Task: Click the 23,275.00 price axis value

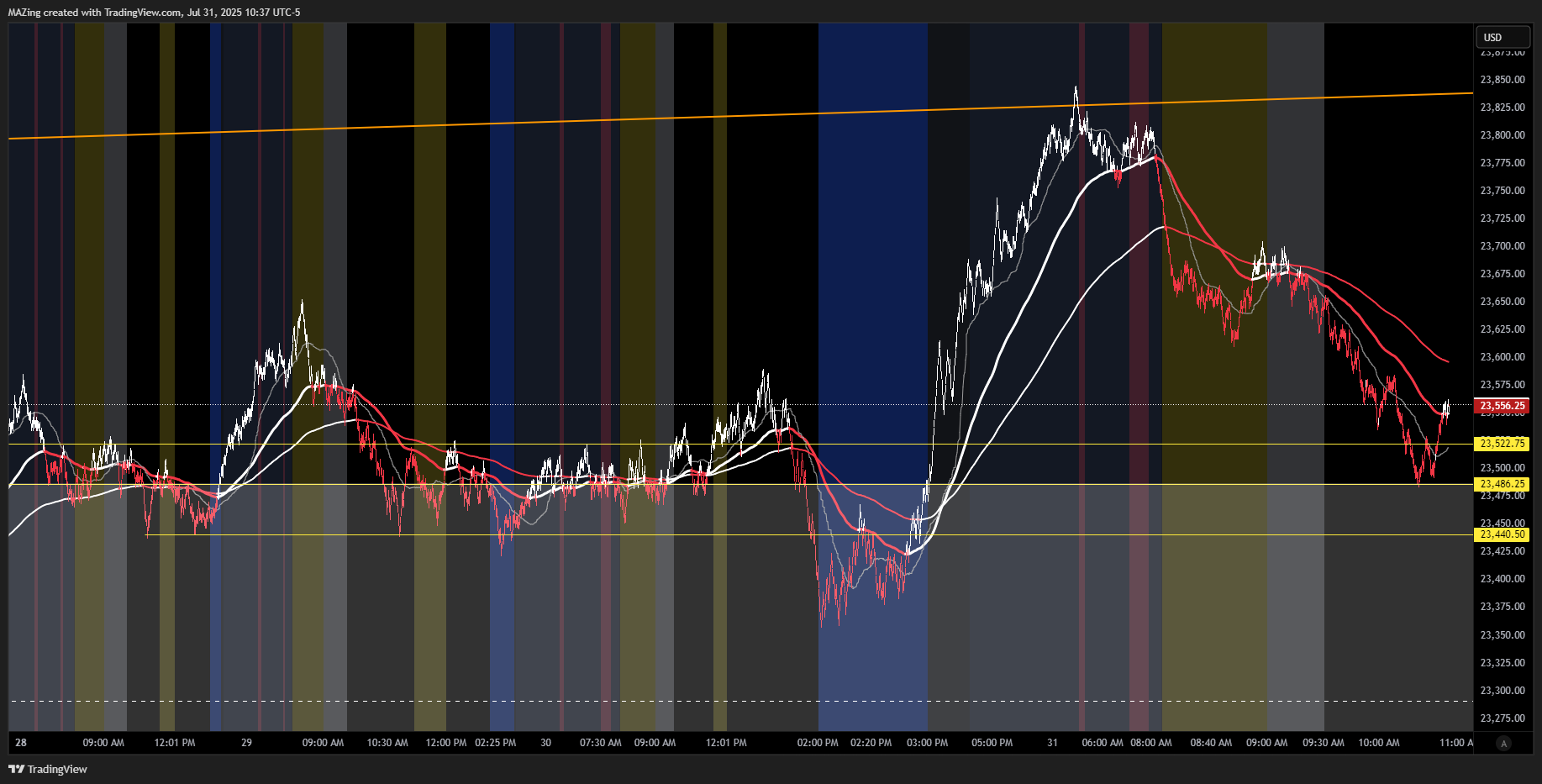Action: (x=1503, y=718)
